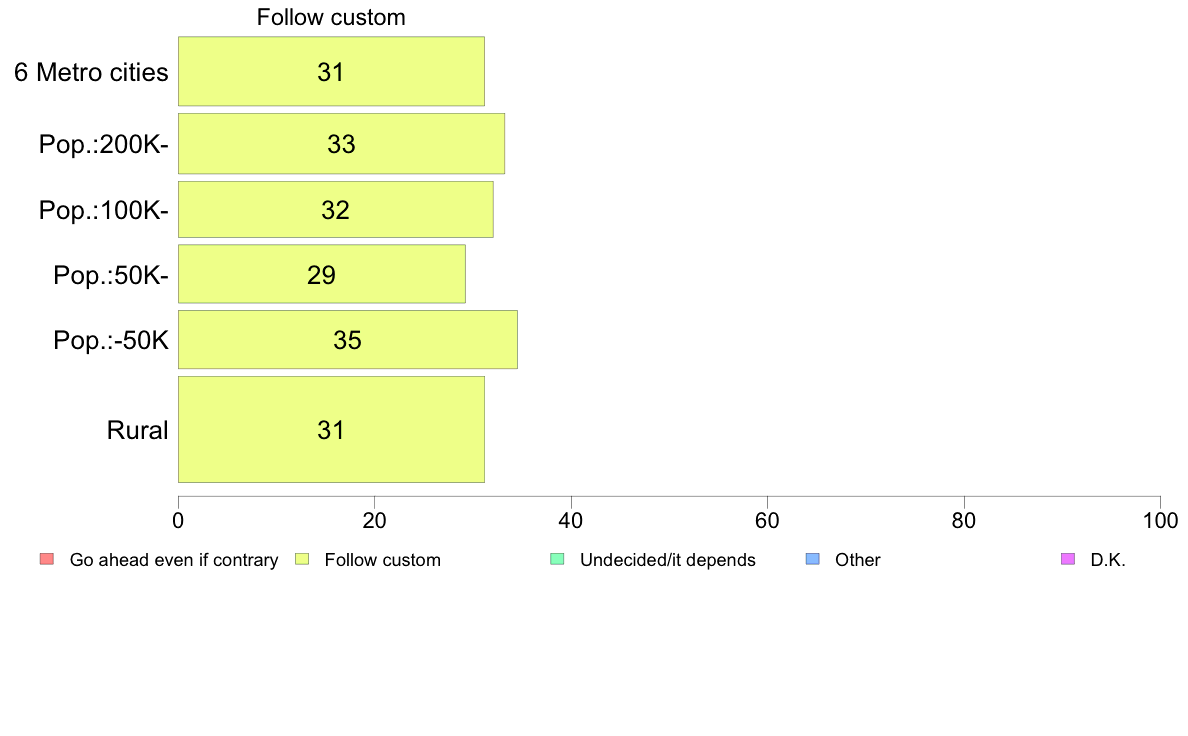Click the 'Go ahead even if contrary' legend label

coord(174,560)
